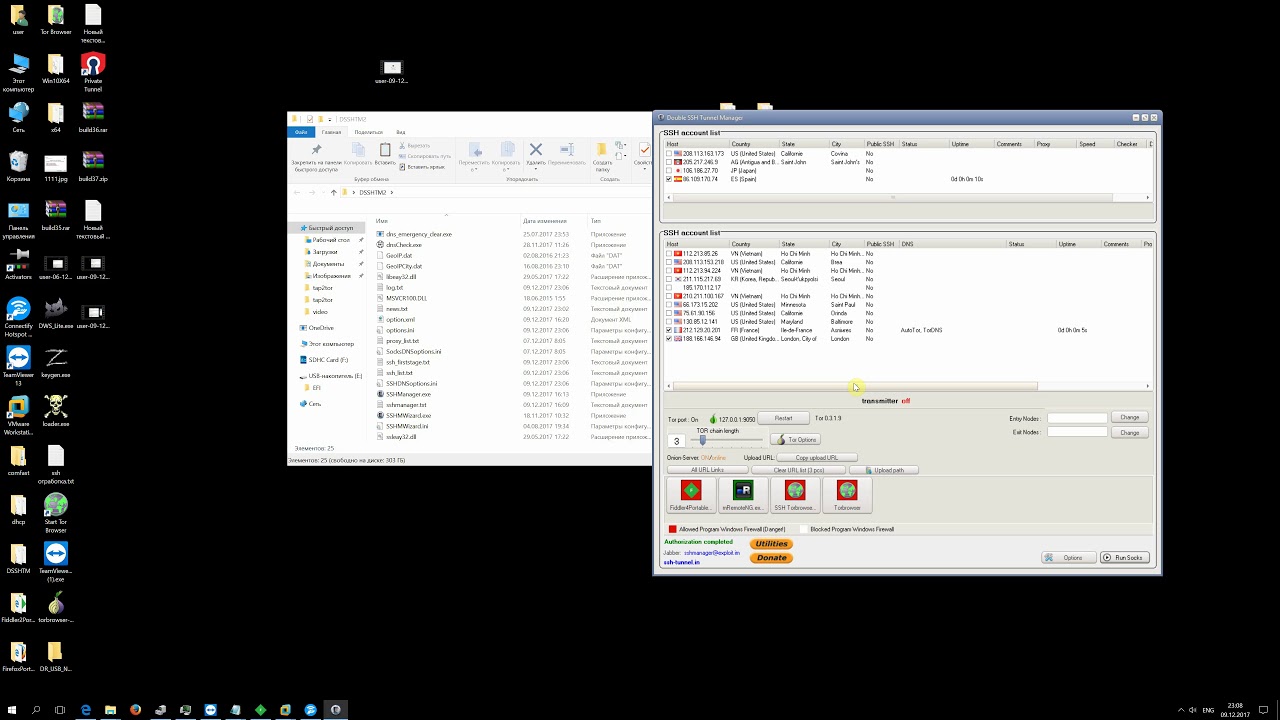The width and height of the screenshot is (1280, 720).
Task: Check the box for host 112.213.85.26
Action: pyautogui.click(x=669, y=254)
